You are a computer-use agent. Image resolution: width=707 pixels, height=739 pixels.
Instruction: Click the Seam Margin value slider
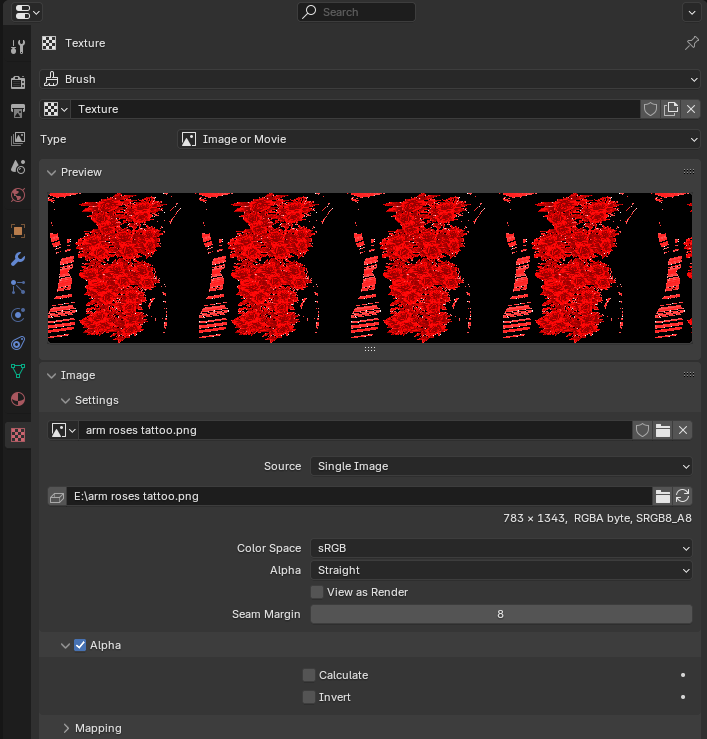pyautogui.click(x=501, y=615)
